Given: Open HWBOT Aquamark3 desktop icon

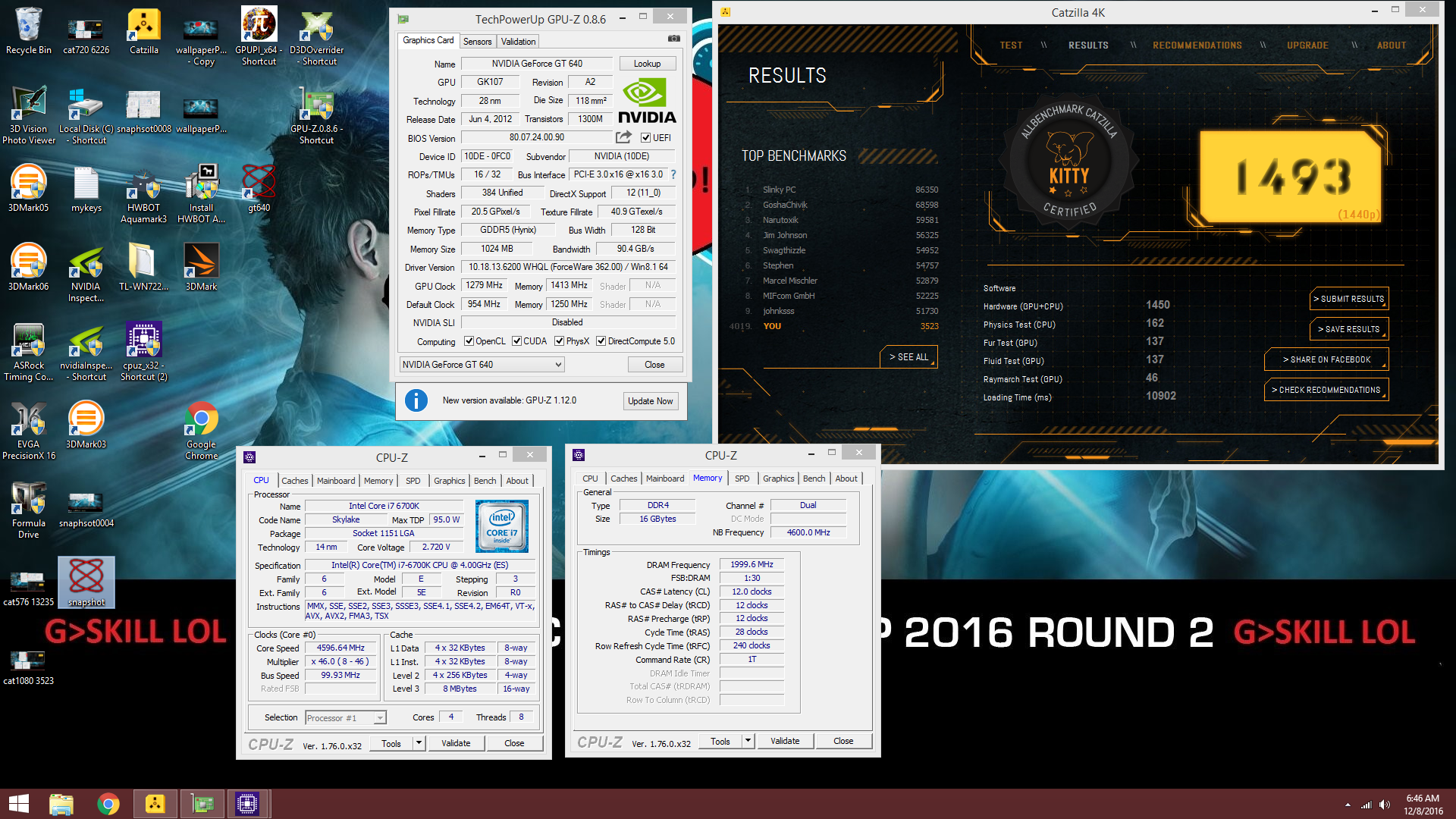Looking at the screenshot, I should tap(144, 194).
